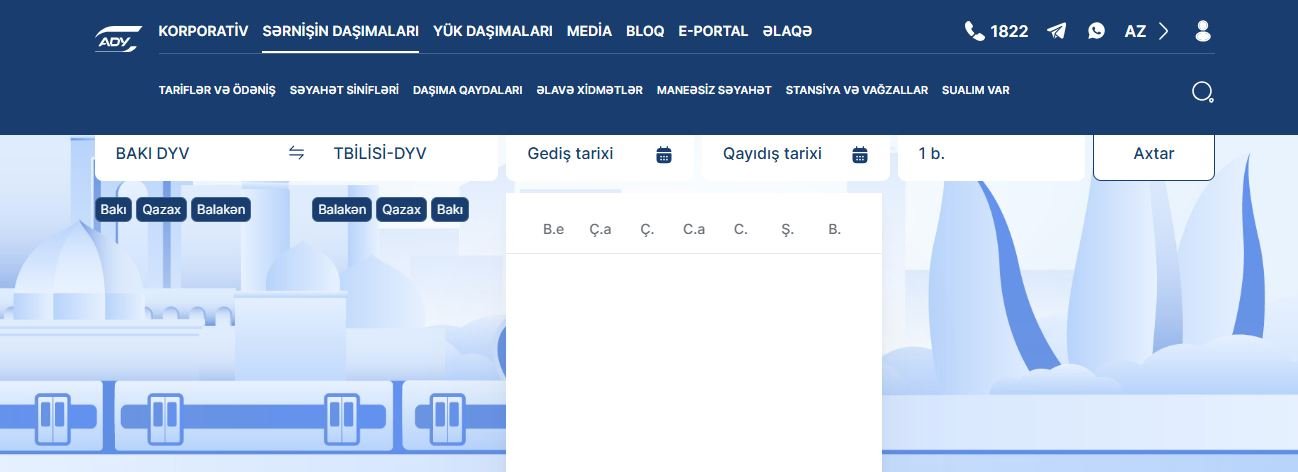Open the ADY logo home link
Viewport: 1298px width, 472px height.
[119, 37]
